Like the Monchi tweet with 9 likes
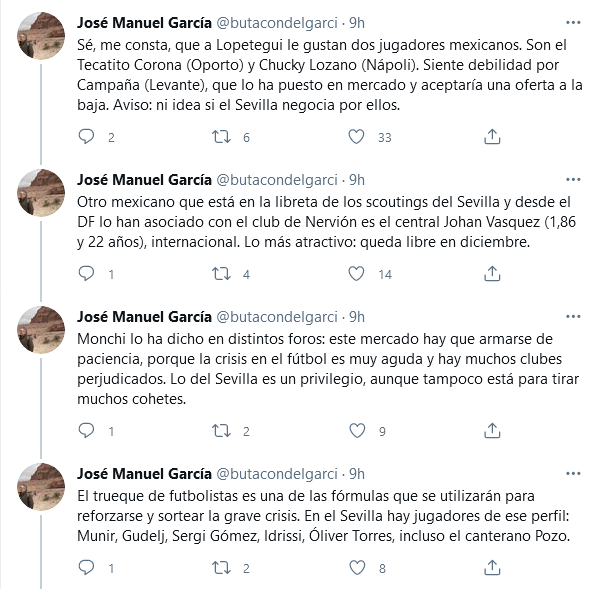 [357, 430]
